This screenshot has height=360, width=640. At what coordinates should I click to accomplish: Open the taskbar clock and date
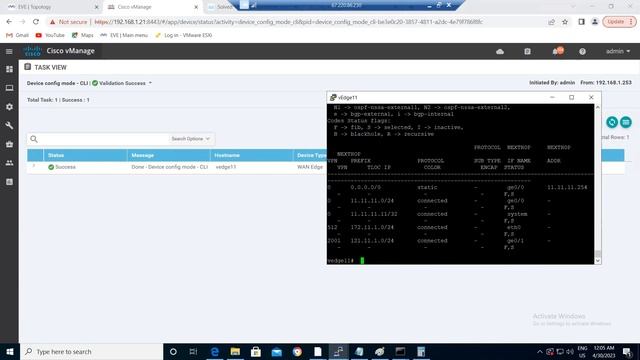click(604, 351)
